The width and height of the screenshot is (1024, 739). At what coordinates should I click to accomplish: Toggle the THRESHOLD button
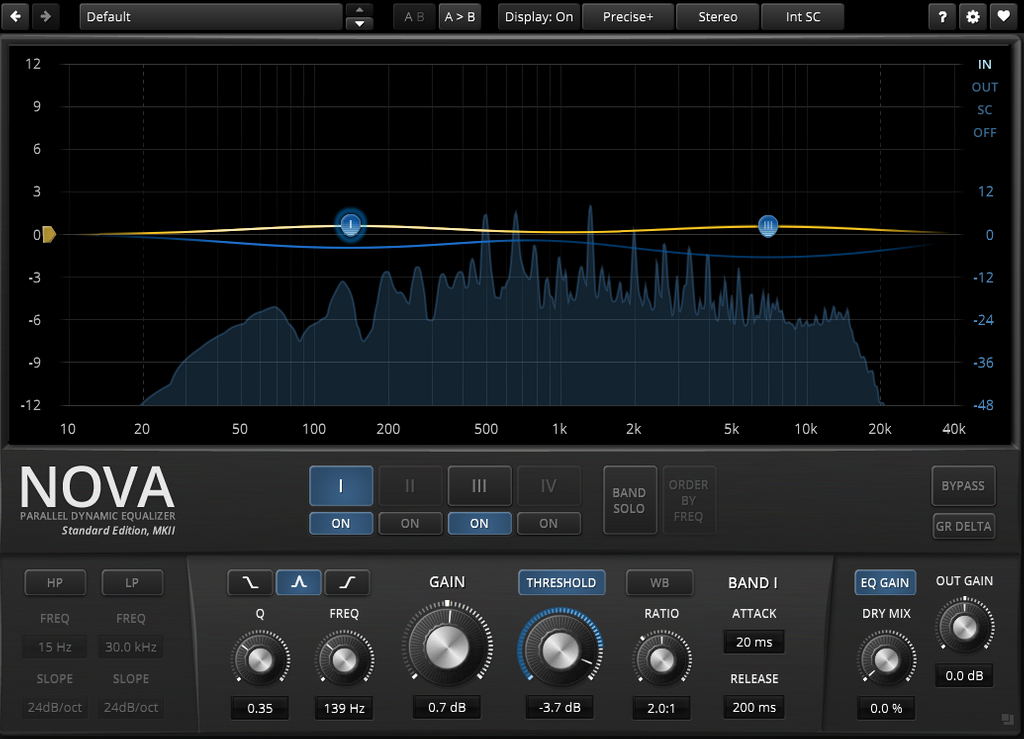[562, 582]
